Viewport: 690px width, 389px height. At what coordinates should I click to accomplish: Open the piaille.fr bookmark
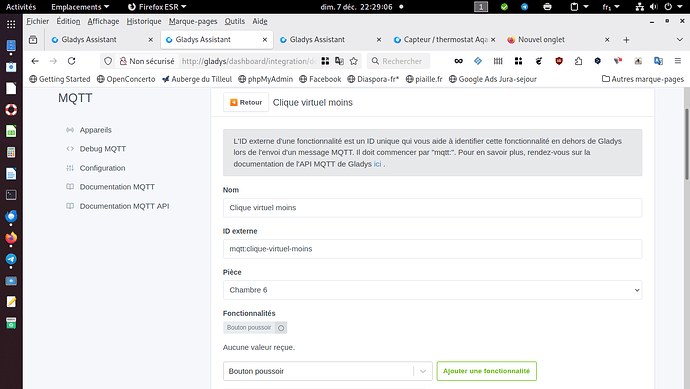[424, 79]
